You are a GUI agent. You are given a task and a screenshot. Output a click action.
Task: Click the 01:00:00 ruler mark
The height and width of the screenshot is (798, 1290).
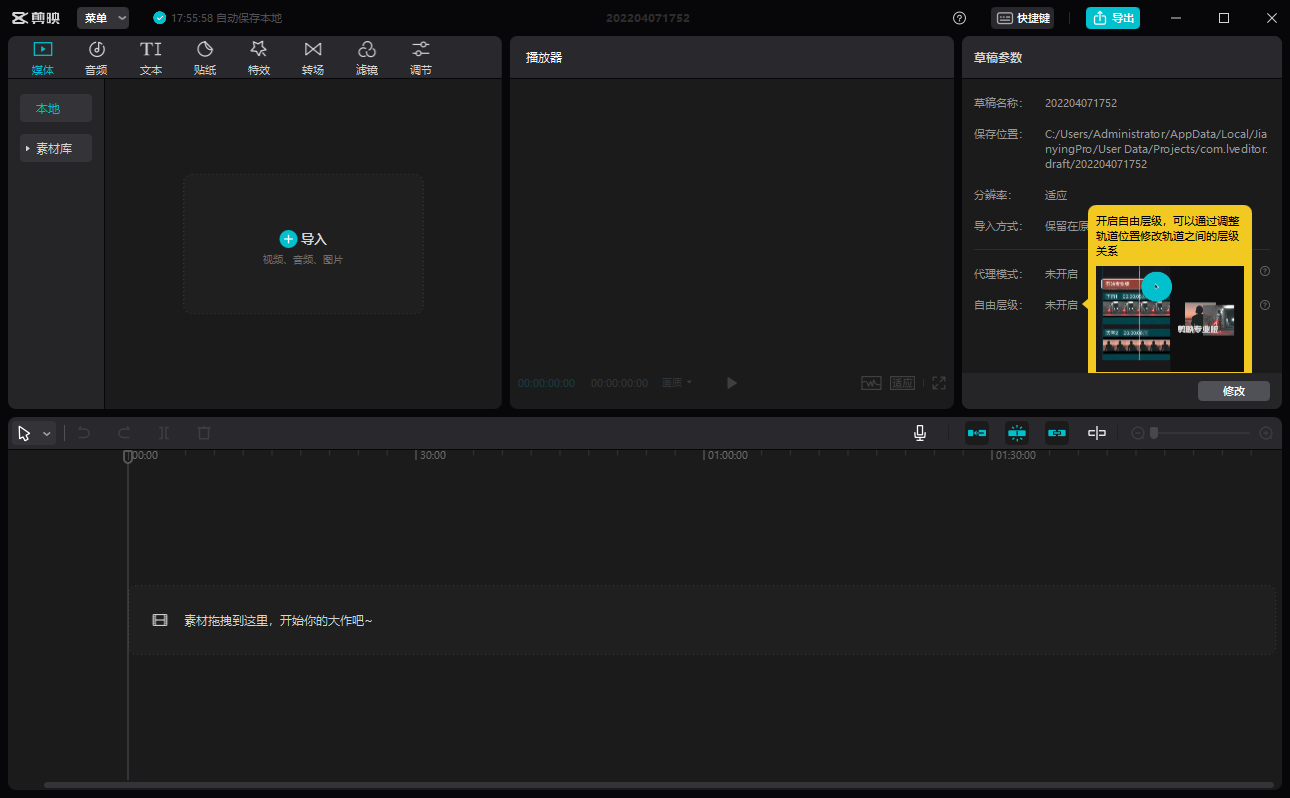(x=727, y=455)
